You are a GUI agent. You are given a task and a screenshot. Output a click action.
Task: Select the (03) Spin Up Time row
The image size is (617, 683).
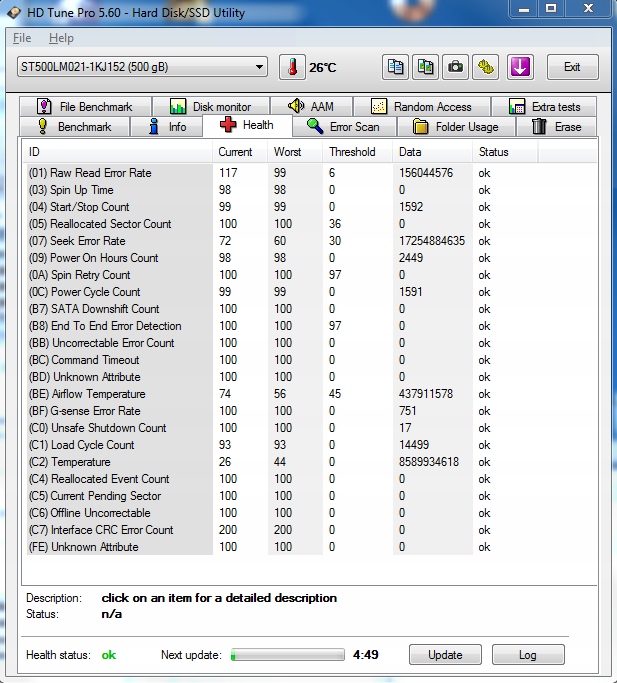tap(282, 190)
